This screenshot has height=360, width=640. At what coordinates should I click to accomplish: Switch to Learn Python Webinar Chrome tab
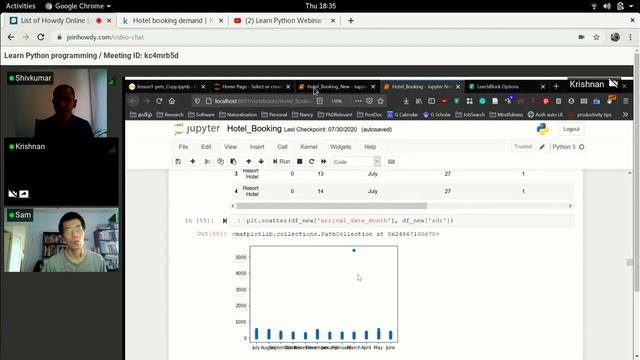point(283,20)
